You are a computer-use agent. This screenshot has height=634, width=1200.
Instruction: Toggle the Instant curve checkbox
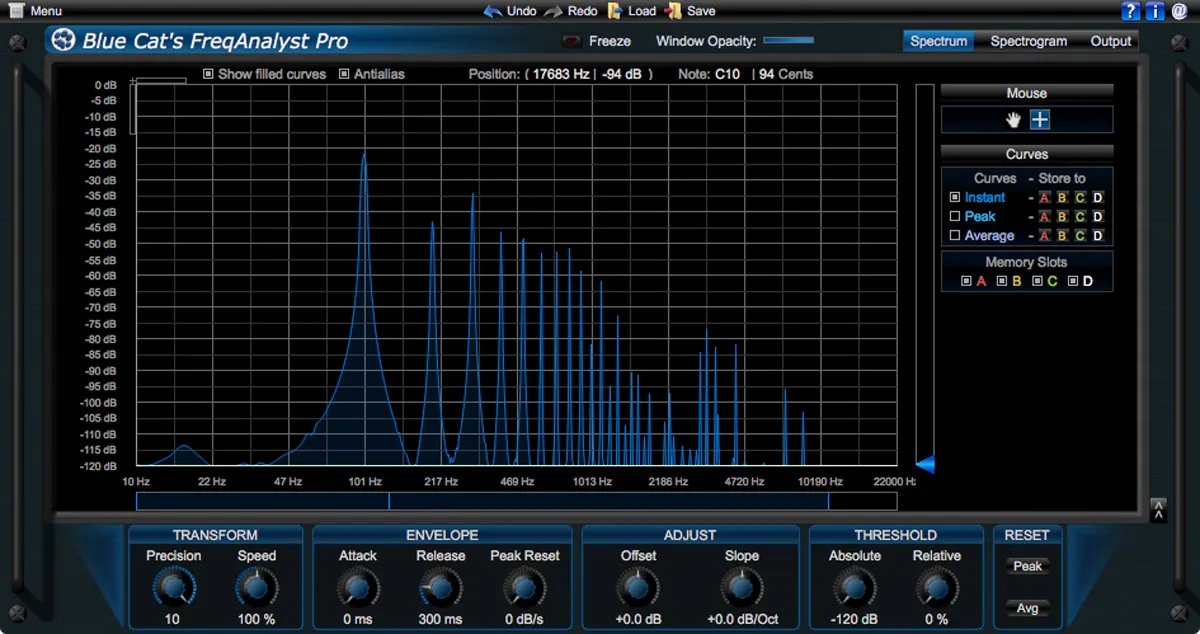click(955, 198)
